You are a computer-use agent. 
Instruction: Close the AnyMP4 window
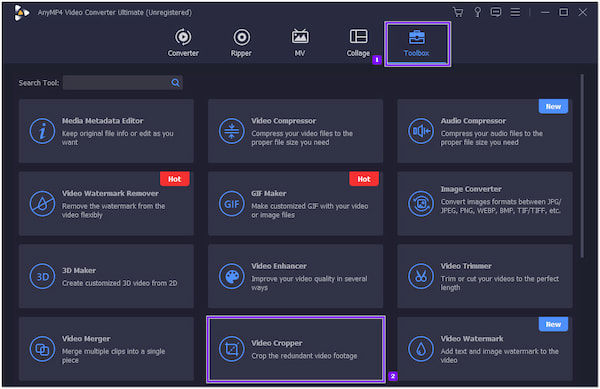(582, 12)
